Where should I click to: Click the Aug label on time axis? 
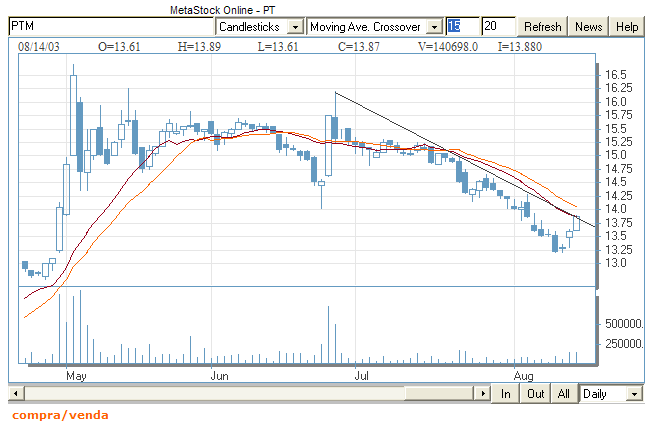[523, 376]
